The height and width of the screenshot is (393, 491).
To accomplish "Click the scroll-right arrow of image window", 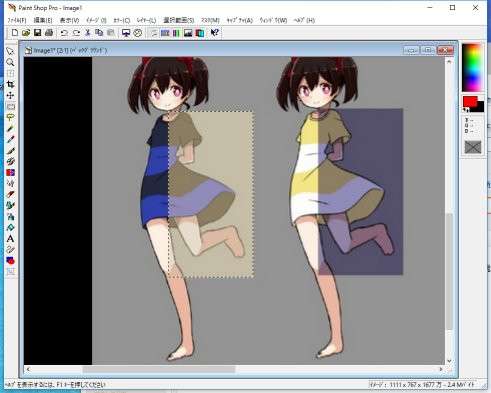I will click(441, 369).
